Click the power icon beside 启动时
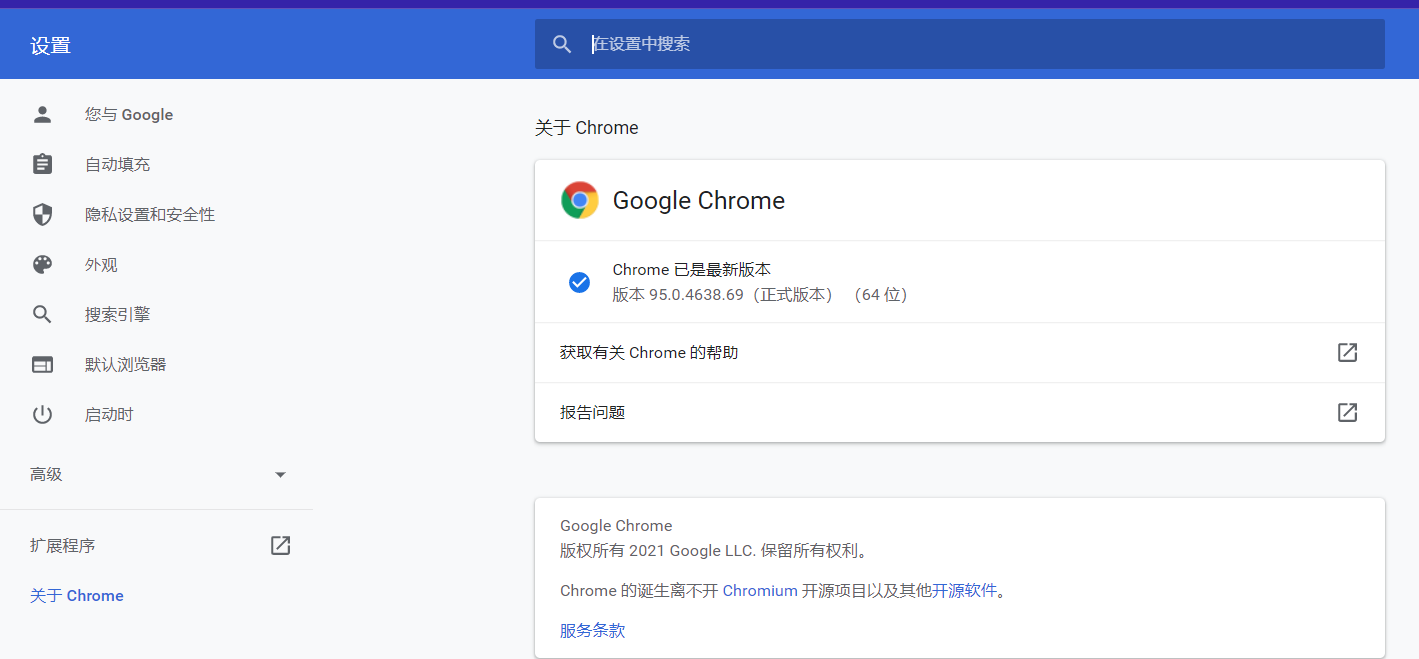Image resolution: width=1419 pixels, height=659 pixels. pyautogui.click(x=42, y=414)
